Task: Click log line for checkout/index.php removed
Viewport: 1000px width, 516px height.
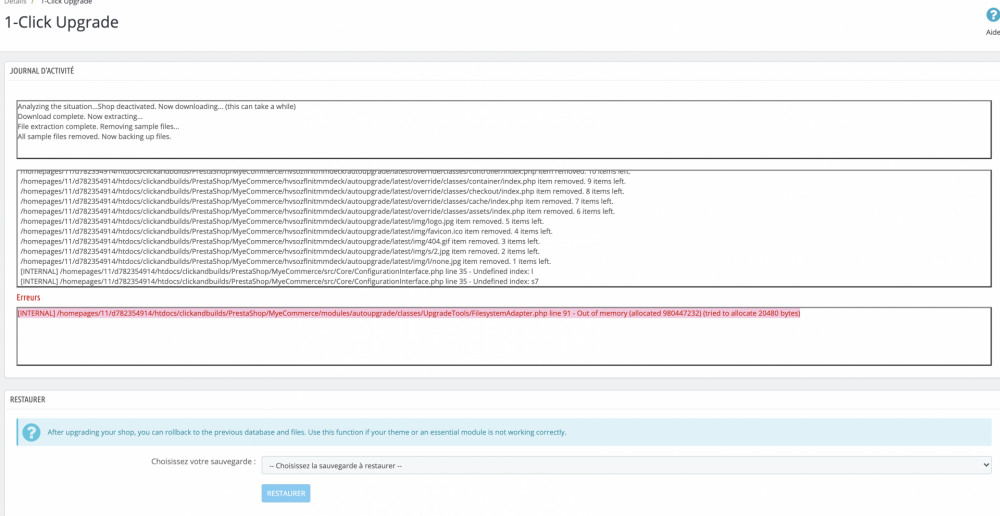Action: pyautogui.click(x=322, y=191)
